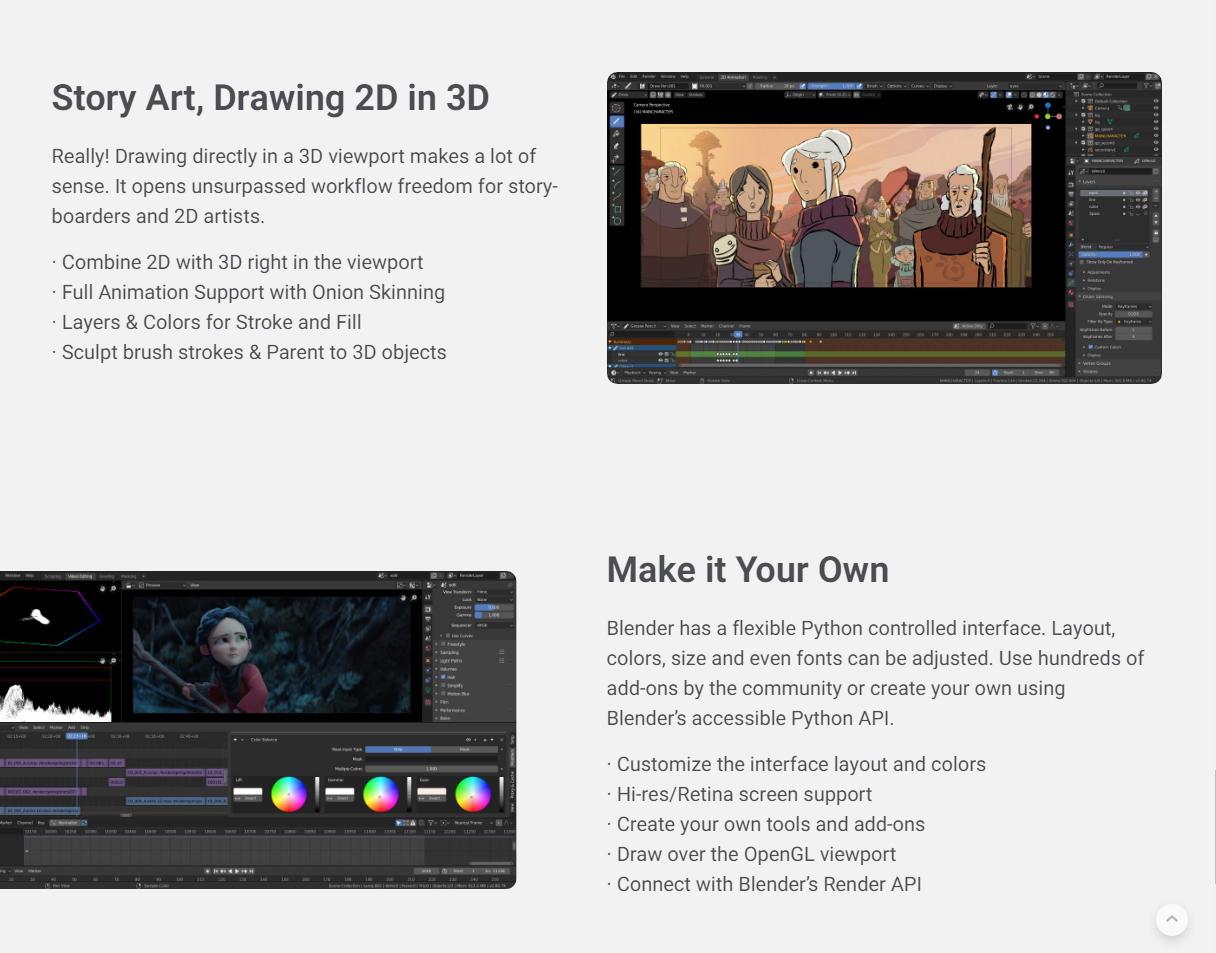The width and height of the screenshot is (1216, 953).
Task: Click the Strip button for Mask Input Type
Action: [x=398, y=749]
